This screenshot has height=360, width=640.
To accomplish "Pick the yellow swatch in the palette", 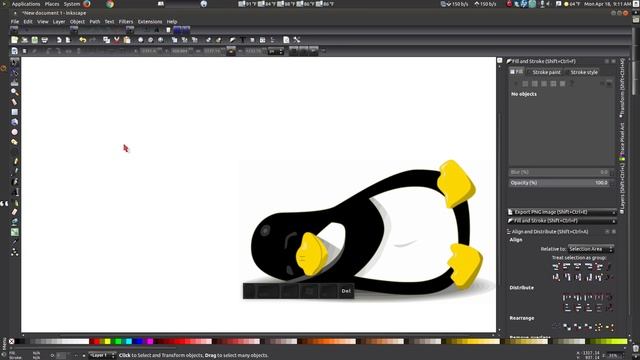I will pyautogui.click(x=107, y=341).
